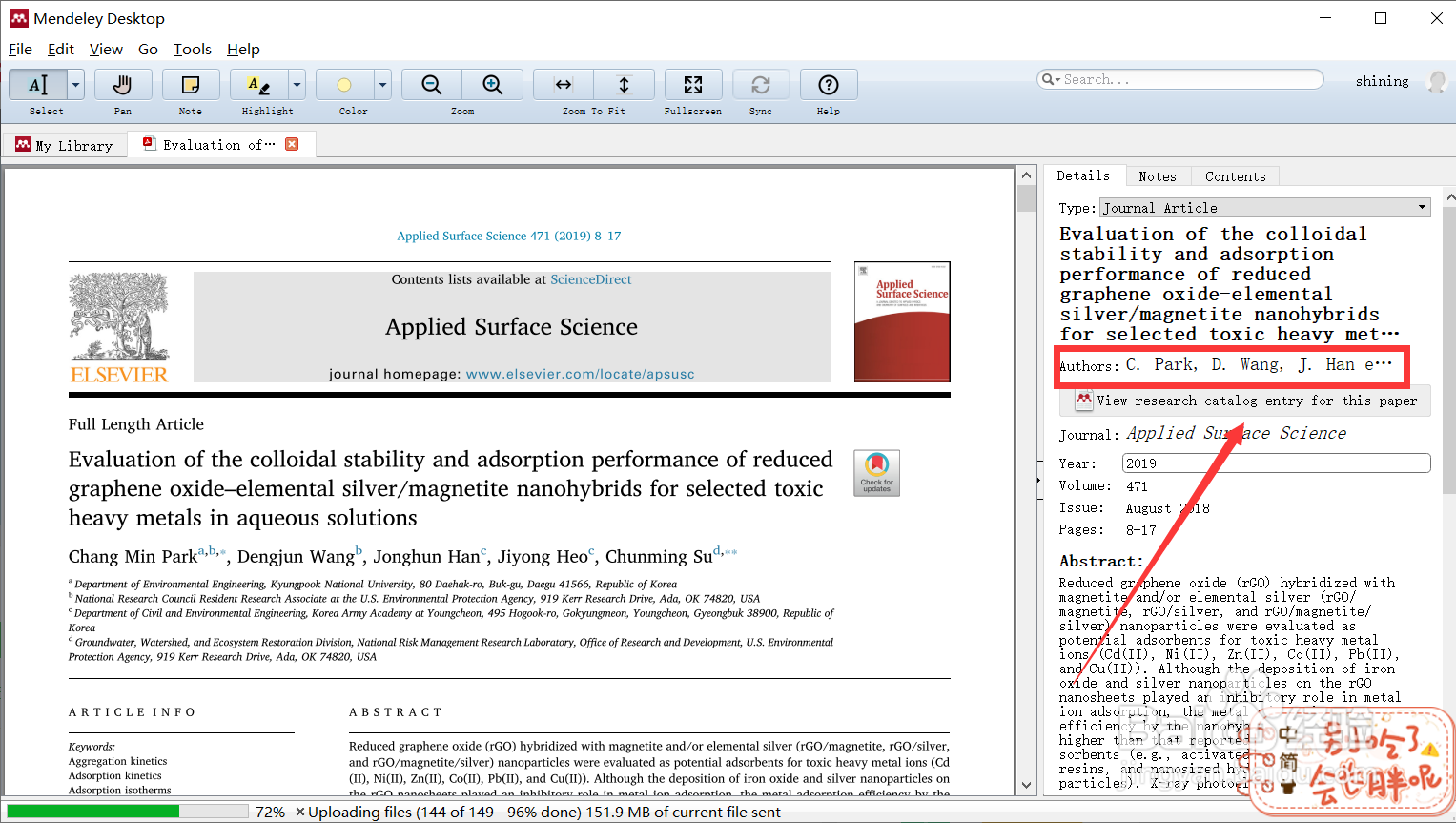The height and width of the screenshot is (823, 1456).
Task: Open the search options magnifier dropdown
Action: tap(1050, 79)
